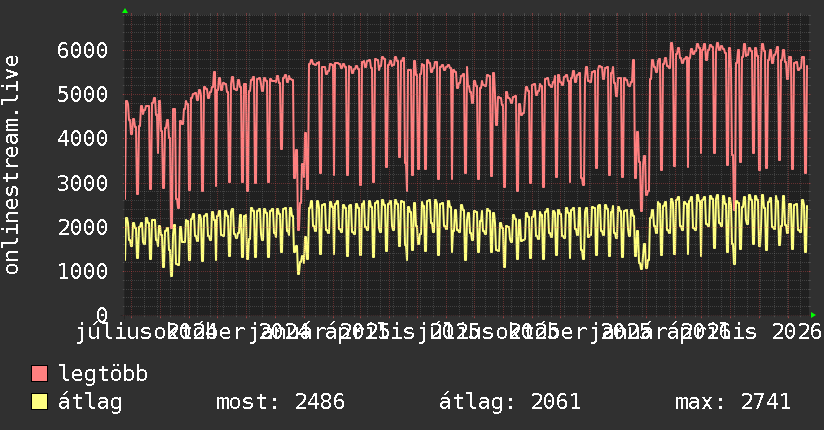The height and width of the screenshot is (430, 824).
Task: Select the átlag legend label
Action: pyautogui.click(x=90, y=402)
